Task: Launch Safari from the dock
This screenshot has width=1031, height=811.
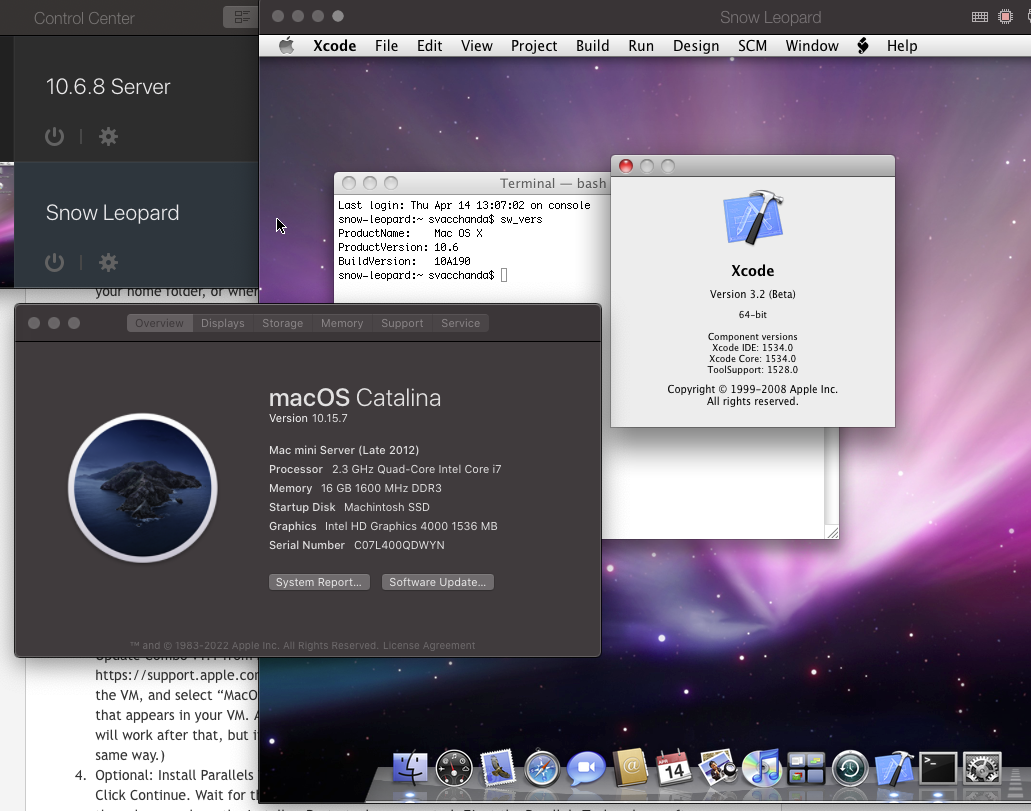Action: pyautogui.click(x=541, y=768)
